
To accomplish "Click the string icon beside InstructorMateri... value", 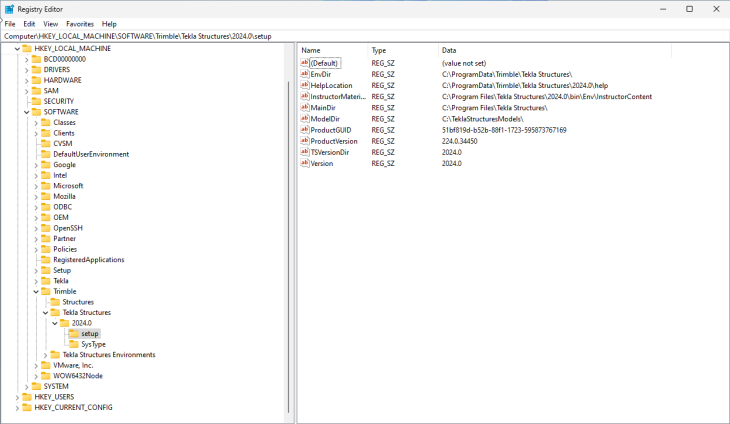I will pos(304,96).
